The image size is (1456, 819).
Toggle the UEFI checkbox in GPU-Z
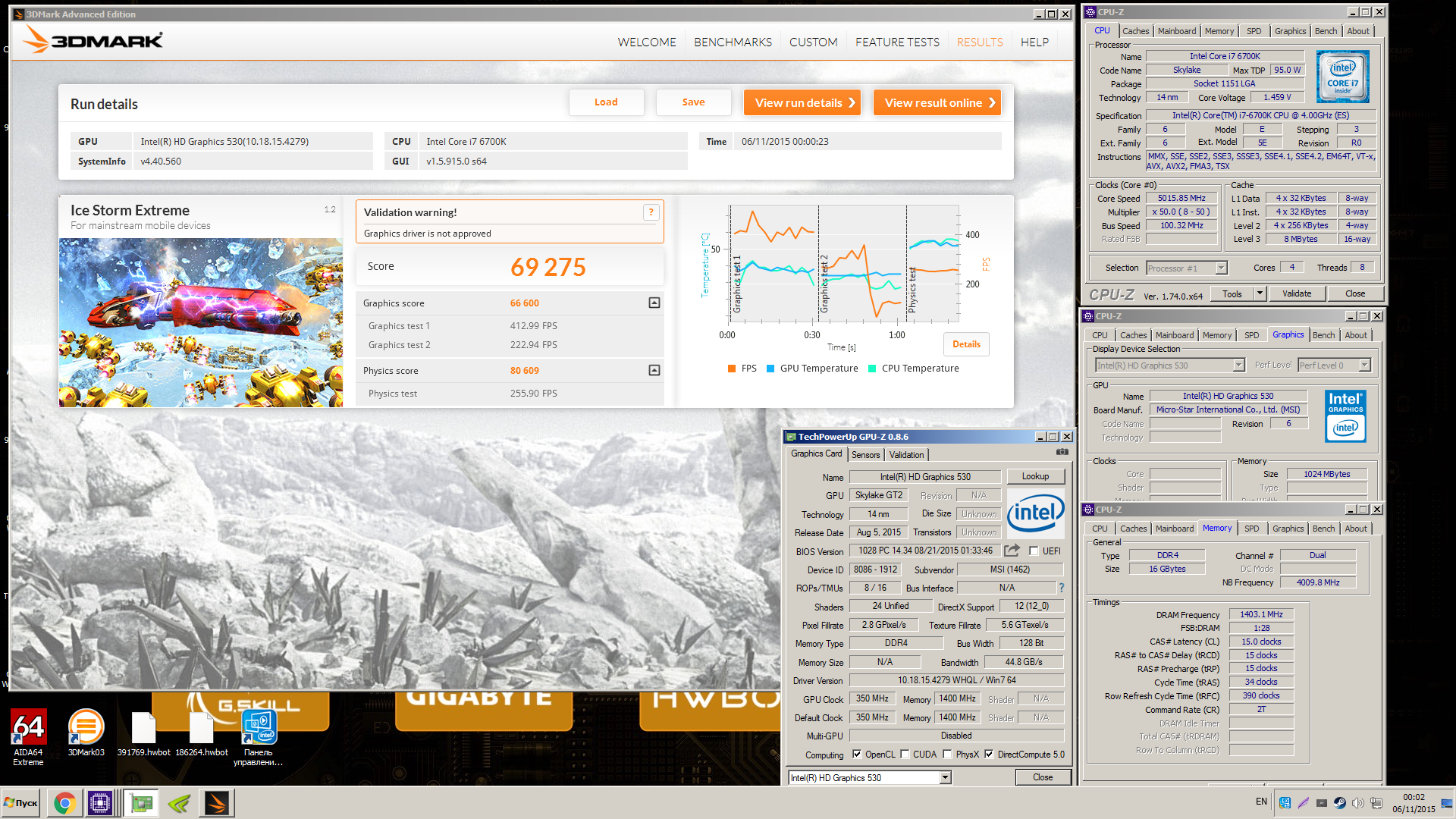click(1034, 551)
